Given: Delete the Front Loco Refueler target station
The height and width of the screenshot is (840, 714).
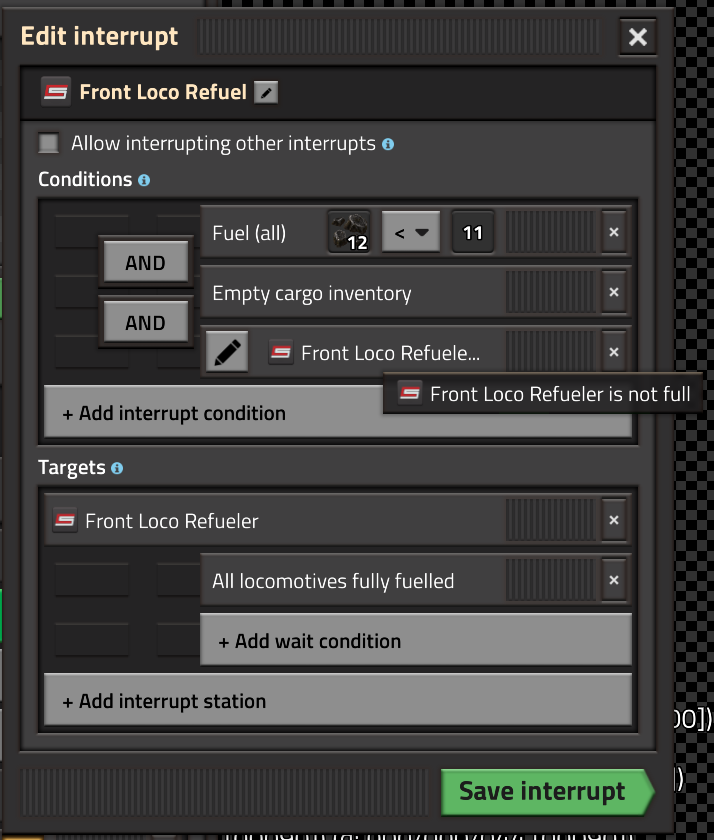Looking at the screenshot, I should pyautogui.click(x=613, y=520).
